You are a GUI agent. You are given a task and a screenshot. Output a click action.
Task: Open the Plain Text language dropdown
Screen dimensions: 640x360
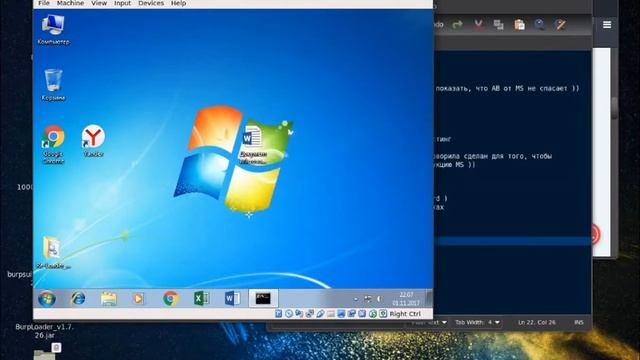(x=429, y=322)
